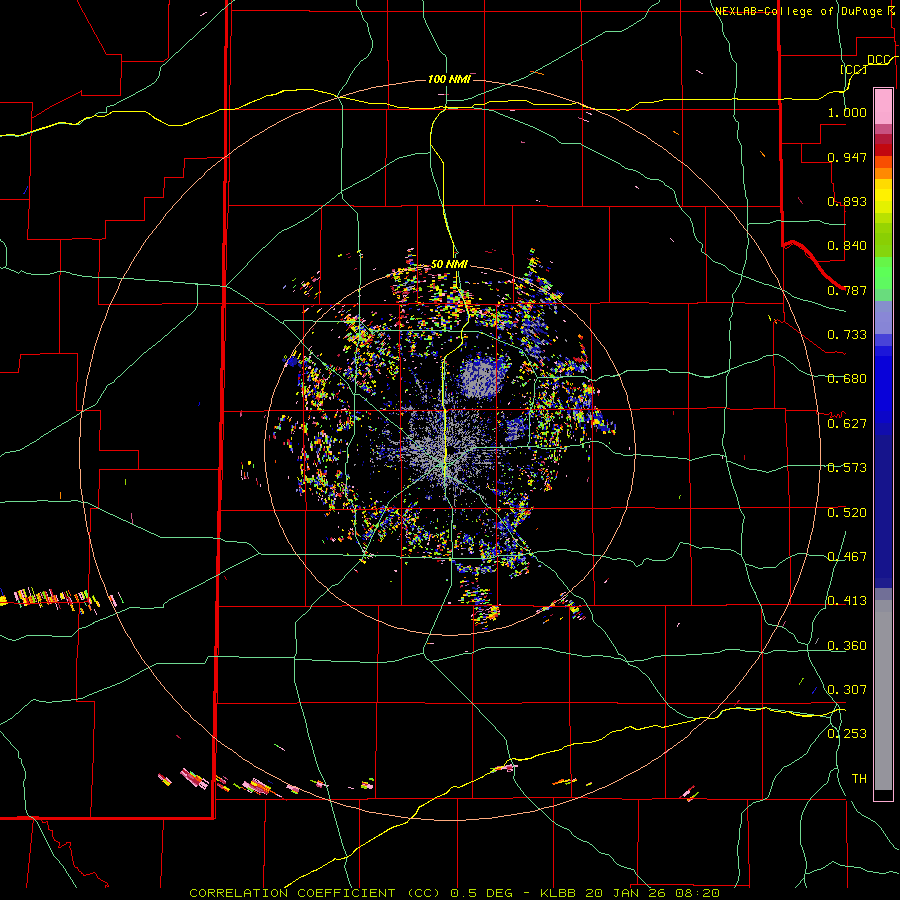The image size is (900, 900).
Task: Click the 0.413 color scale value
Action: 847,601
